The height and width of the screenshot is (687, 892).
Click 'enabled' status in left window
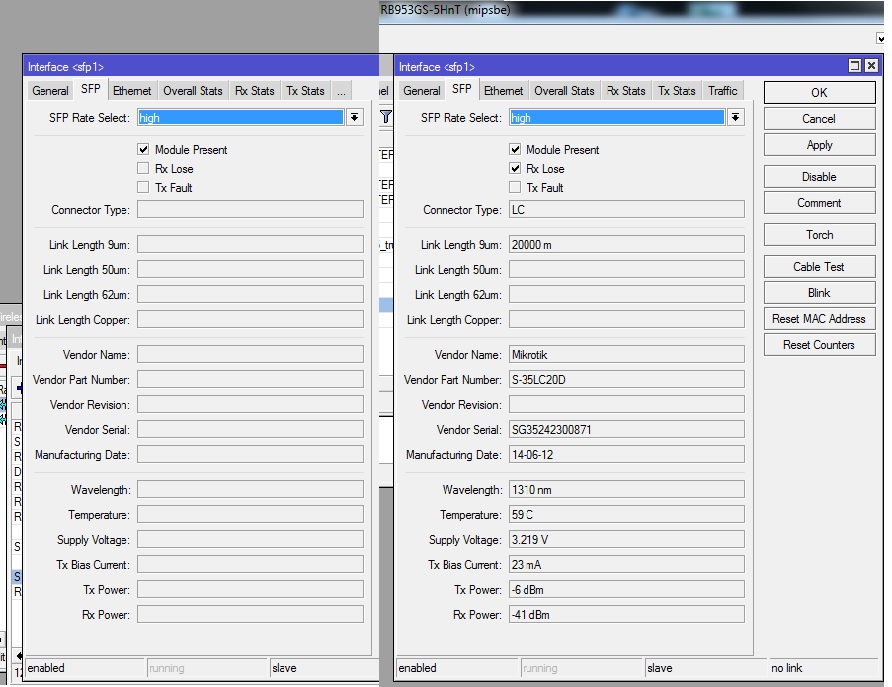point(46,668)
